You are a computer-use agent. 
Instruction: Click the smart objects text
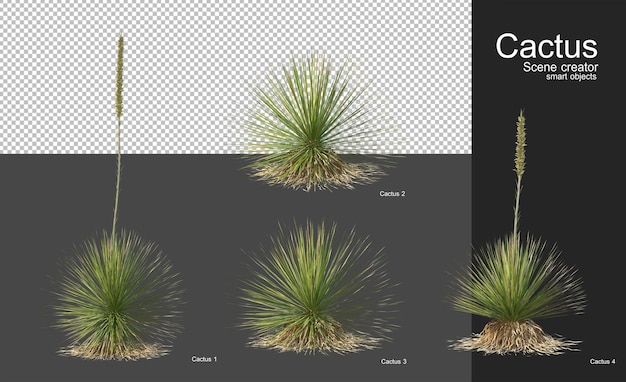click(571, 77)
